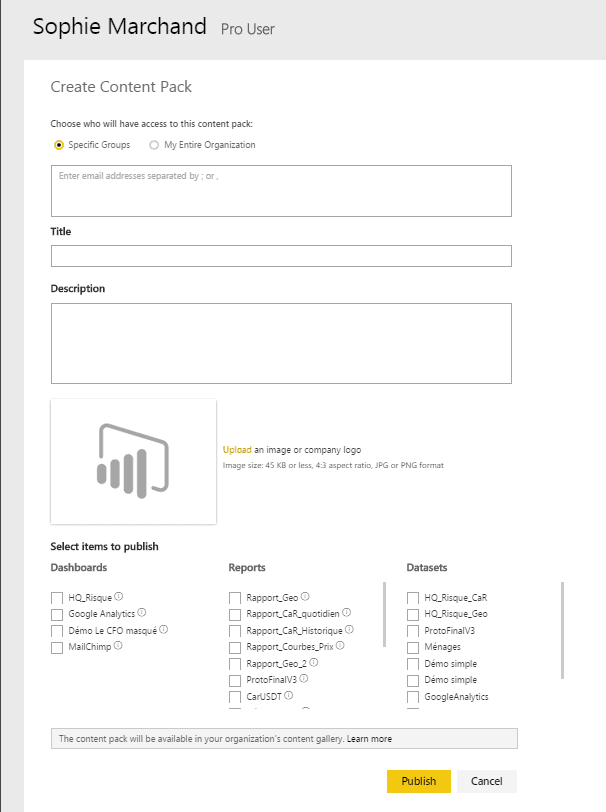The width and height of the screenshot is (606, 812).
Task: Click info icon next to Rapport_CaR_quotidien
Action: tap(349, 613)
